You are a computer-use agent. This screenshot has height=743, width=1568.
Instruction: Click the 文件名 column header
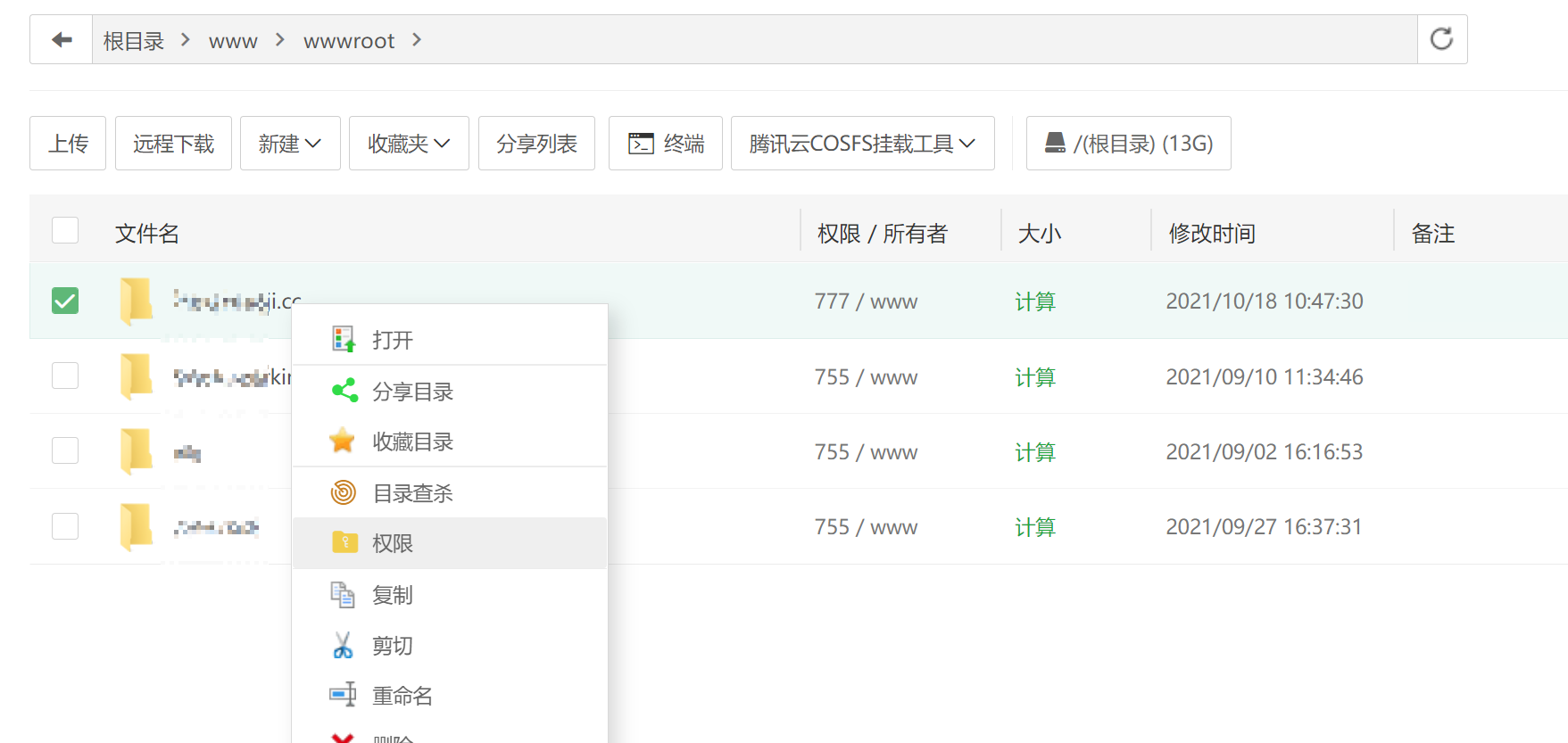click(x=147, y=233)
